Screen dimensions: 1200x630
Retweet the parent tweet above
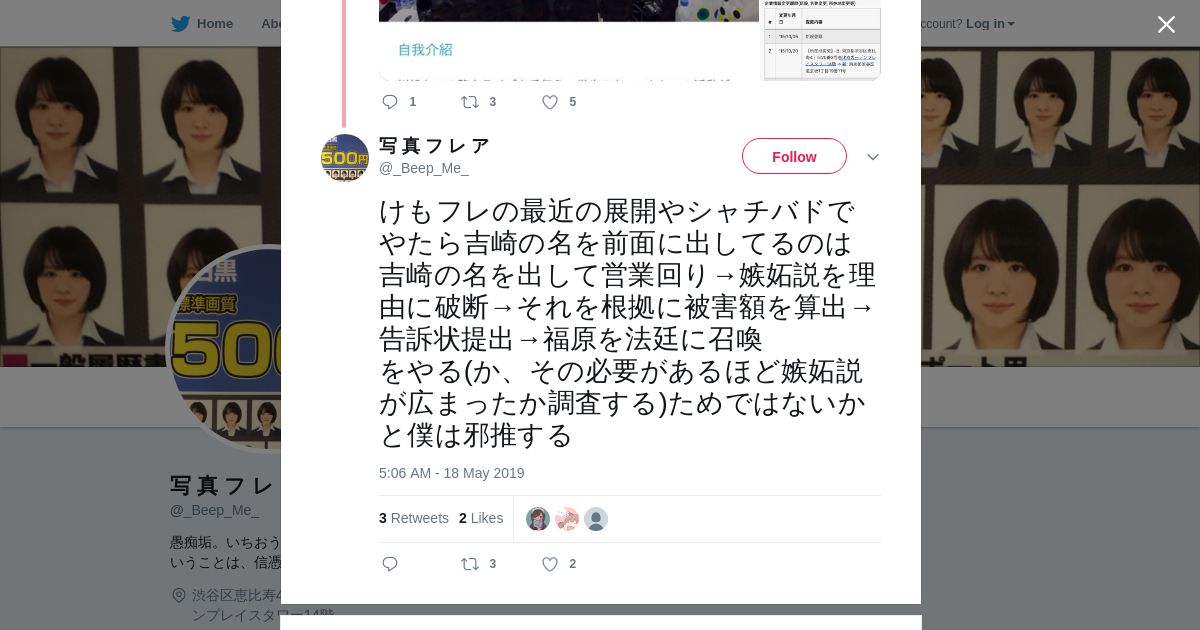[478, 102]
